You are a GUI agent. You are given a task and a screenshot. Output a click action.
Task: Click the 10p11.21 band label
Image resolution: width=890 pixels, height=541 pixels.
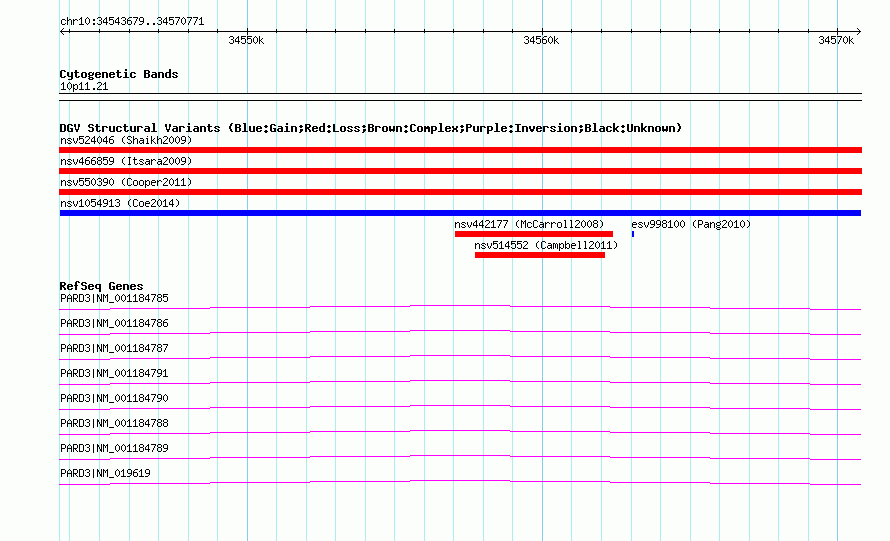click(84, 86)
